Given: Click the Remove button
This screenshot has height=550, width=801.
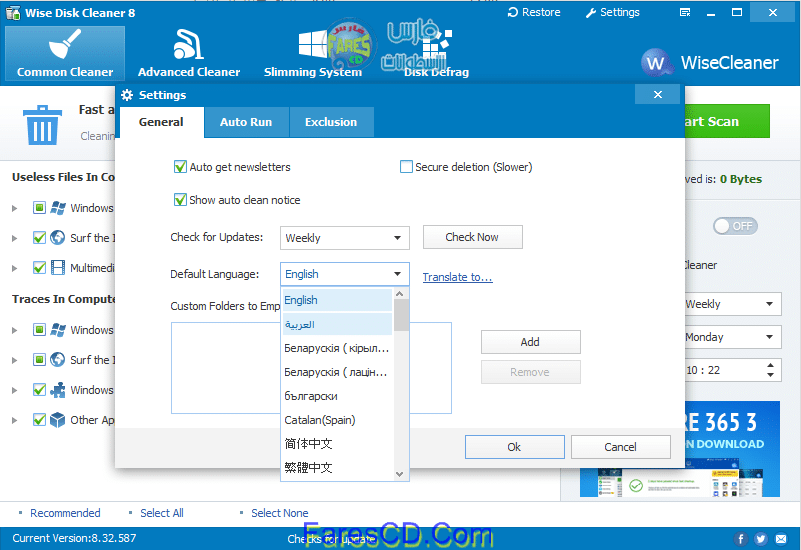Looking at the screenshot, I should pos(530,372).
